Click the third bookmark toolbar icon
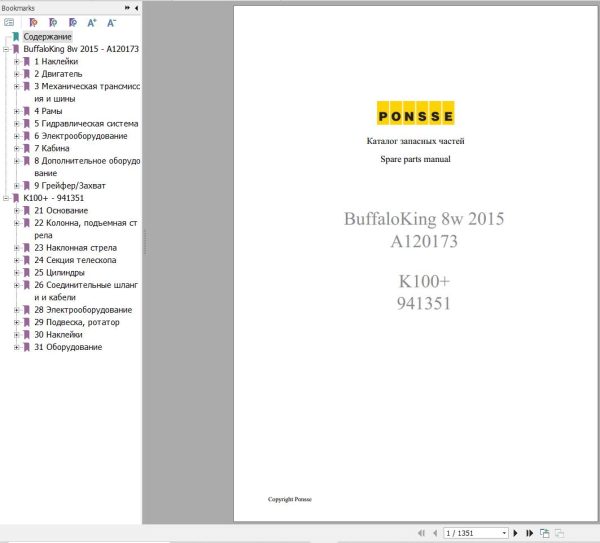The height and width of the screenshot is (543, 600). coord(72,23)
